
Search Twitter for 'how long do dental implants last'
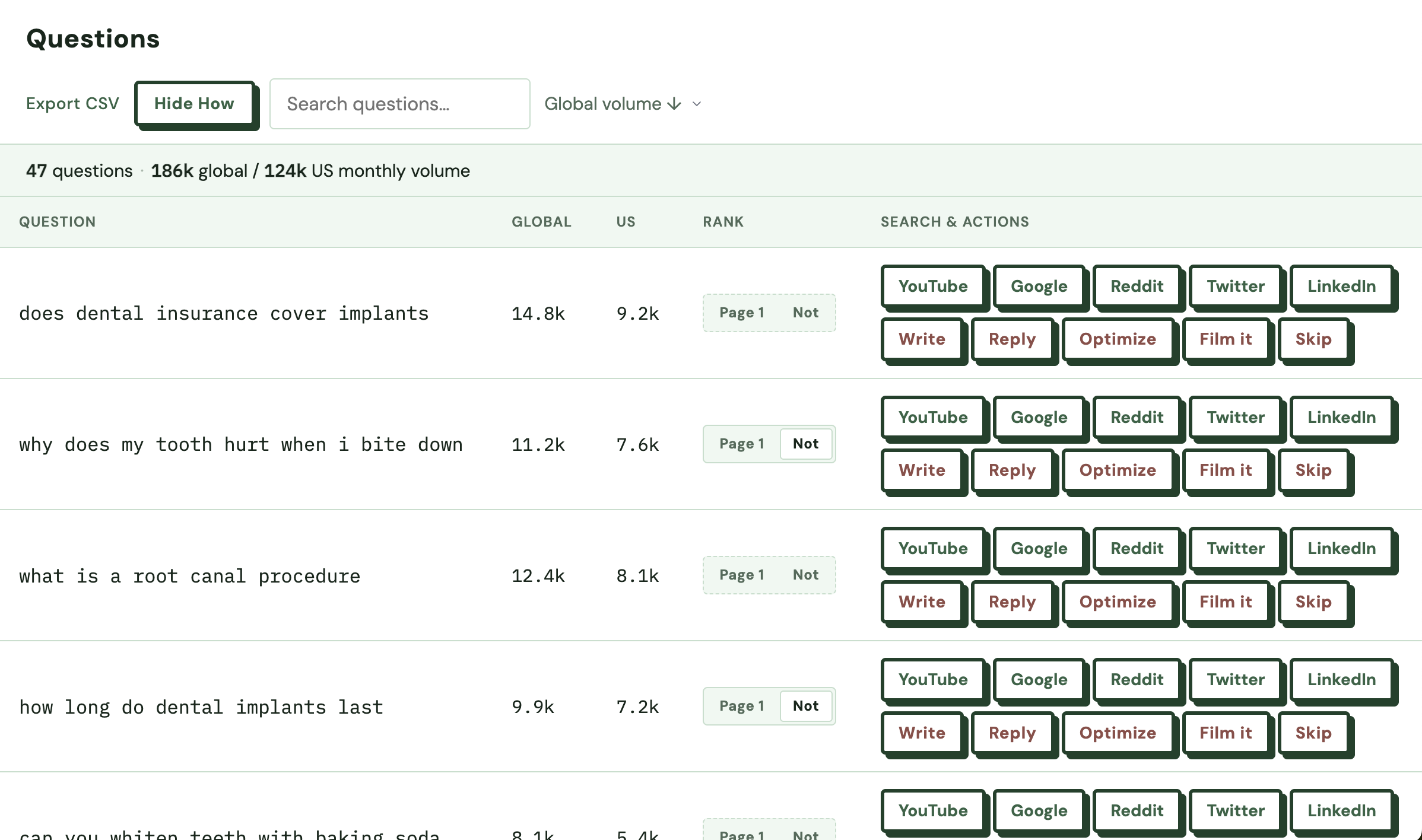[1236, 679]
